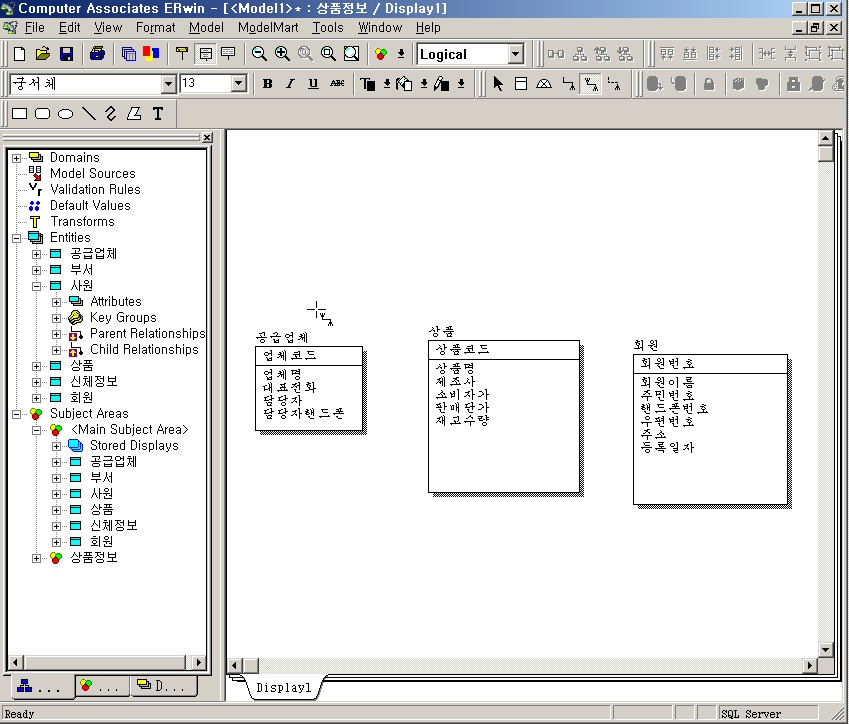Pick the rounded rectangle drawing shape
Image resolution: width=849 pixels, height=724 pixels.
click(42, 114)
